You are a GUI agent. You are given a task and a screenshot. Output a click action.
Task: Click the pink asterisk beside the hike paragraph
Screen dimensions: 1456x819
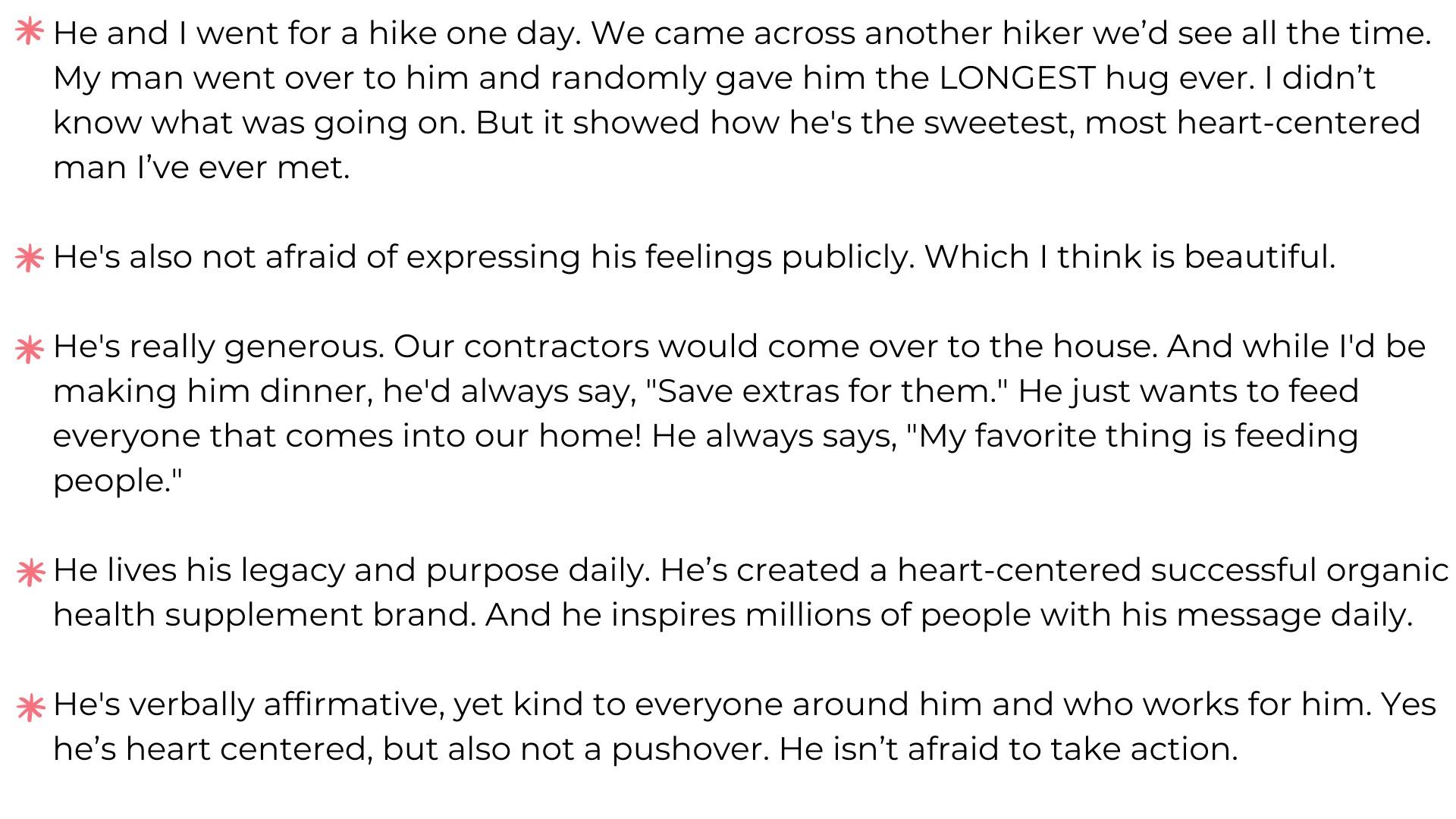29,33
